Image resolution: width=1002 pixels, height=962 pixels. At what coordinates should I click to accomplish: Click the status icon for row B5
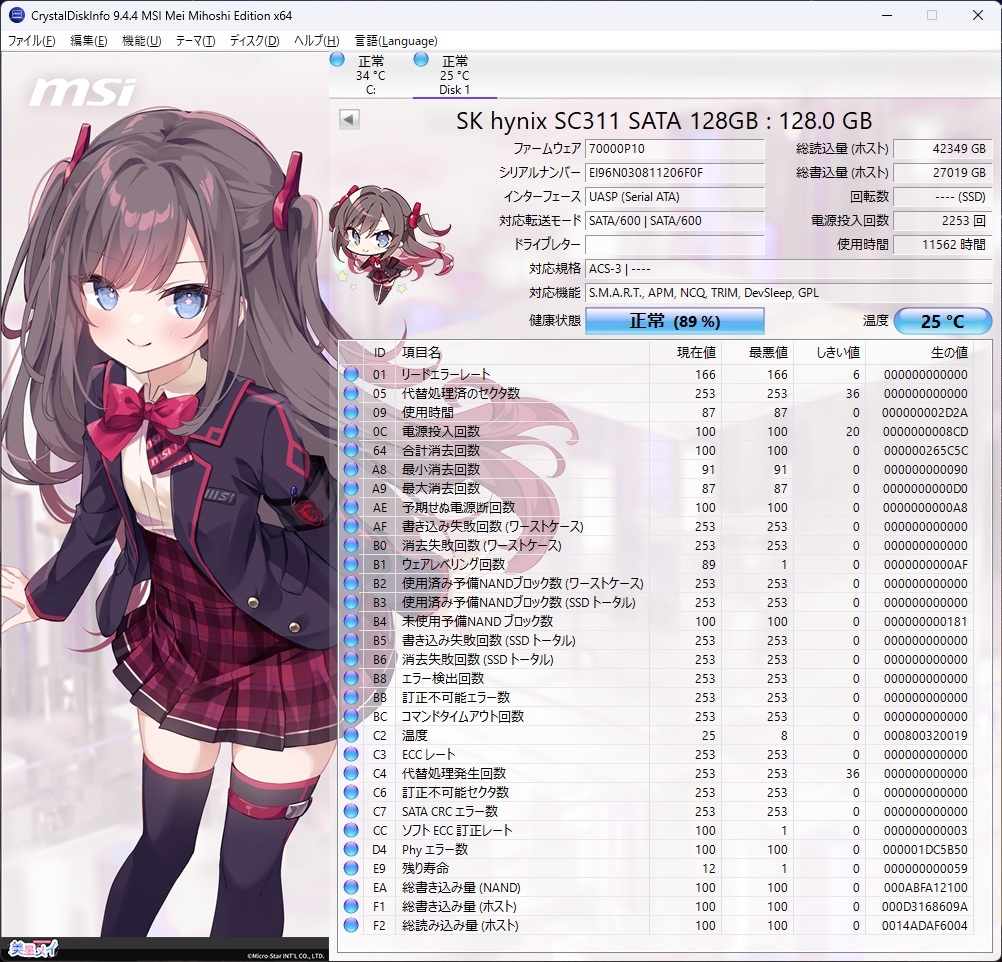[351, 640]
